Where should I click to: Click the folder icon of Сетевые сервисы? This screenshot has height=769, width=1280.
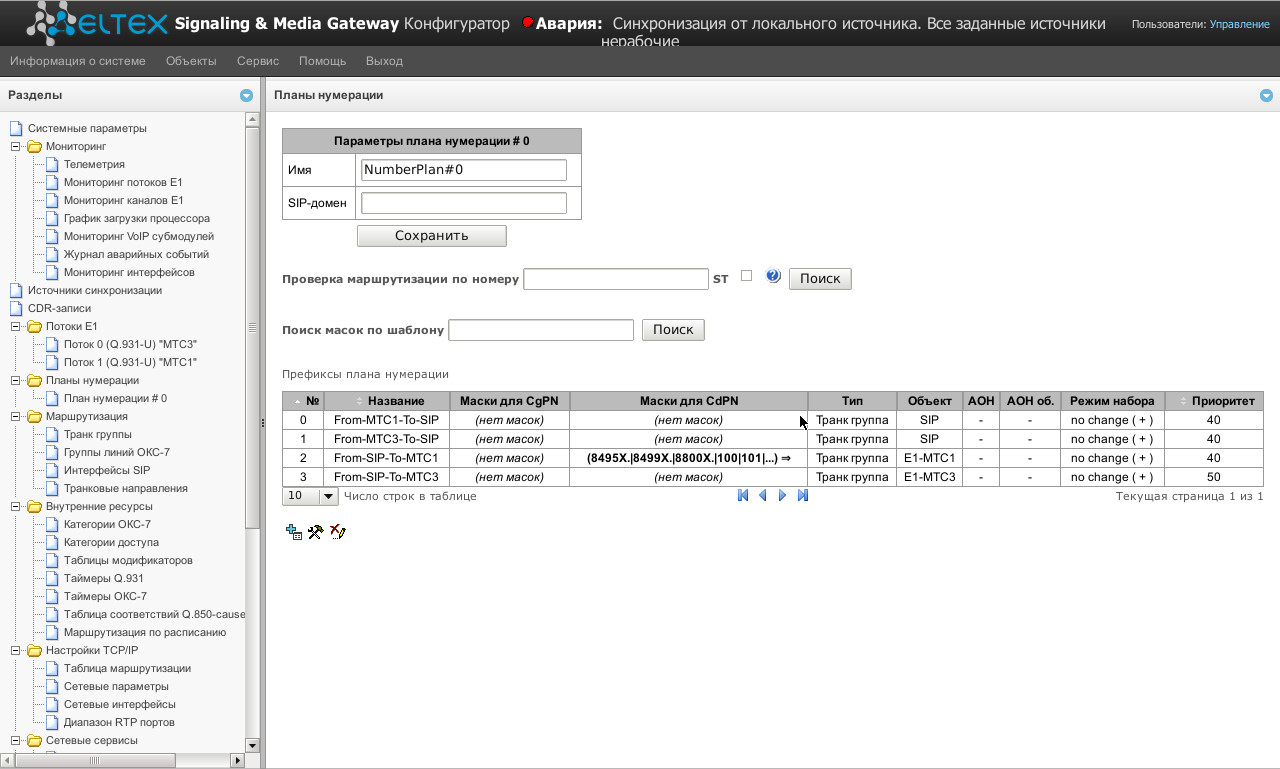coord(34,740)
